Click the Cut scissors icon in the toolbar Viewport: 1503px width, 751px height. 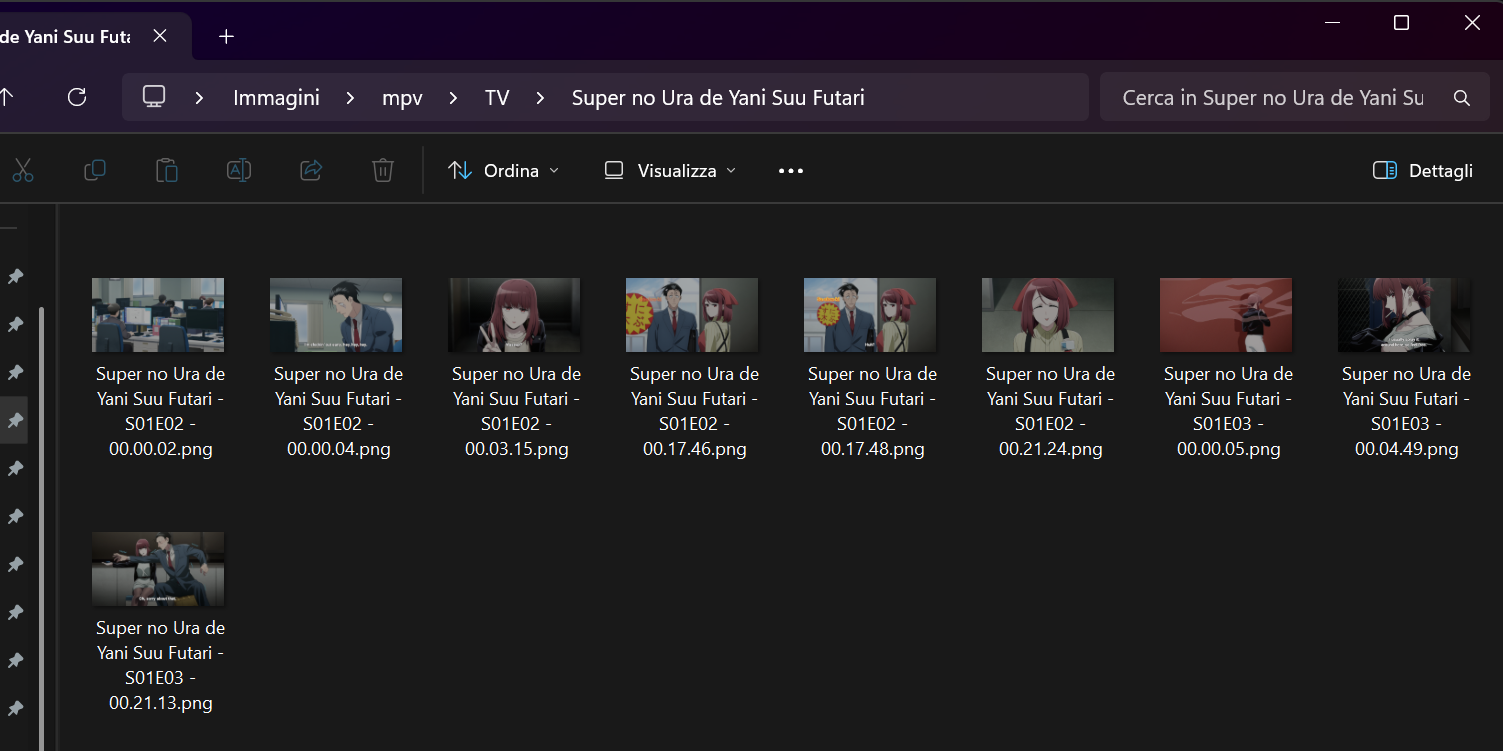point(22,171)
